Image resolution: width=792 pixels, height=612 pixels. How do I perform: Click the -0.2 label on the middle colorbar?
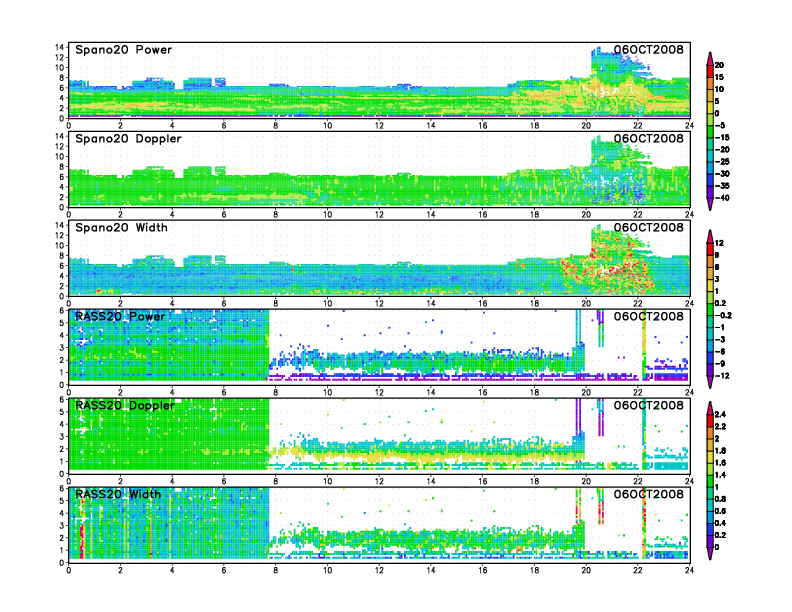[723, 315]
